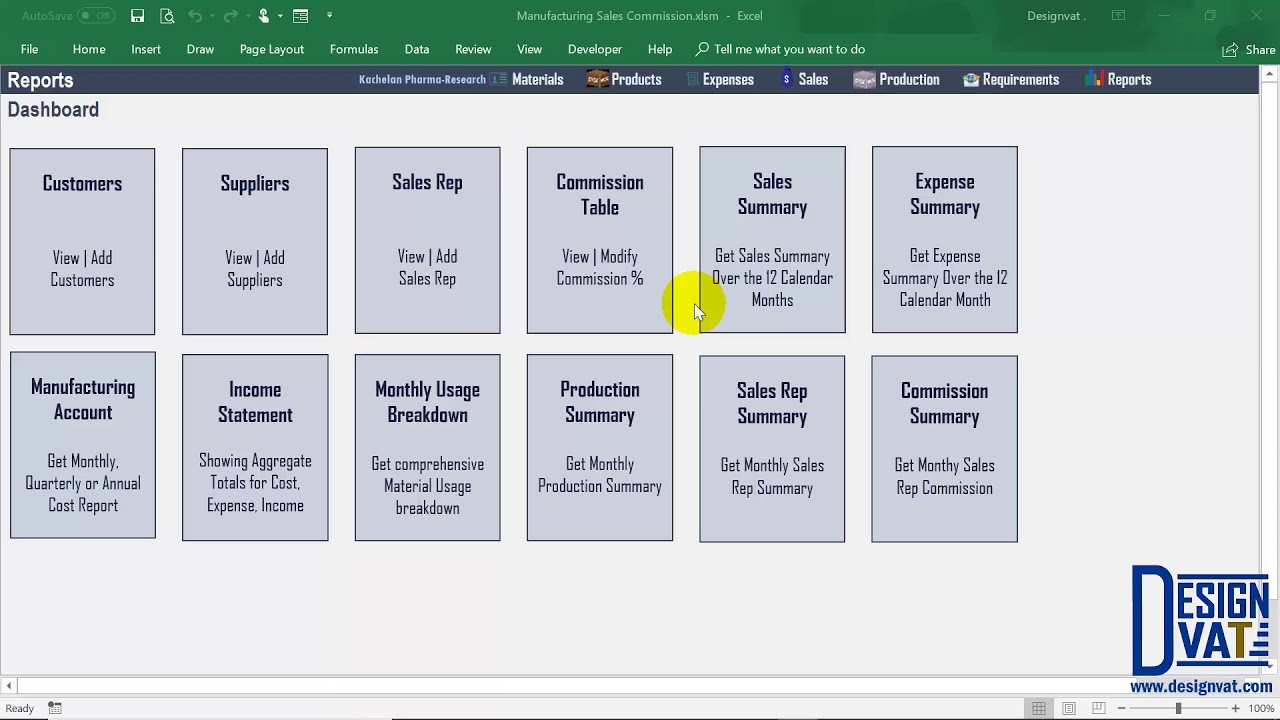Click the Redo arrow icon
This screenshot has height=720, width=1280.
(230, 16)
